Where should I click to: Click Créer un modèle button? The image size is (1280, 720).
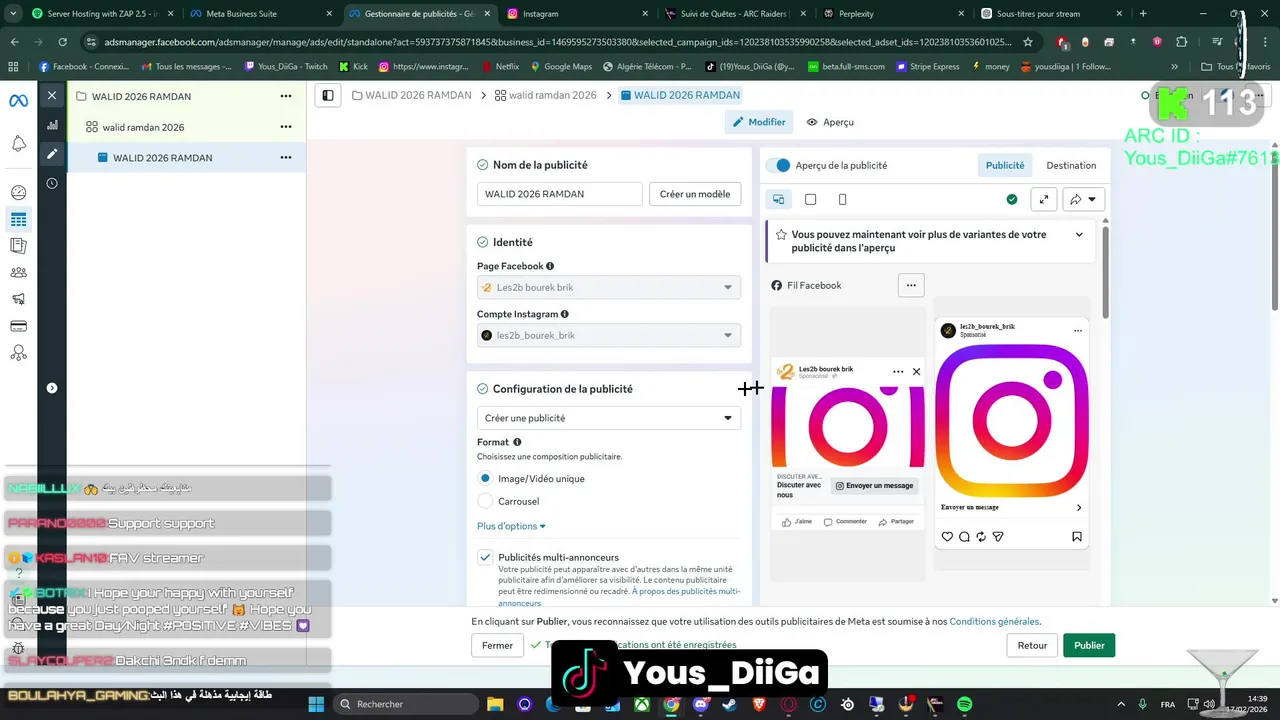pos(695,194)
